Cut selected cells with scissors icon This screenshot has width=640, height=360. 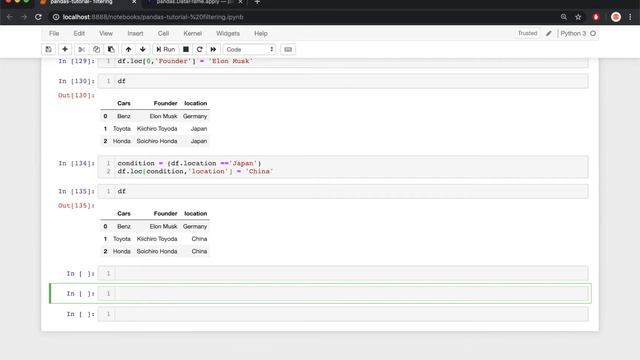(81, 49)
